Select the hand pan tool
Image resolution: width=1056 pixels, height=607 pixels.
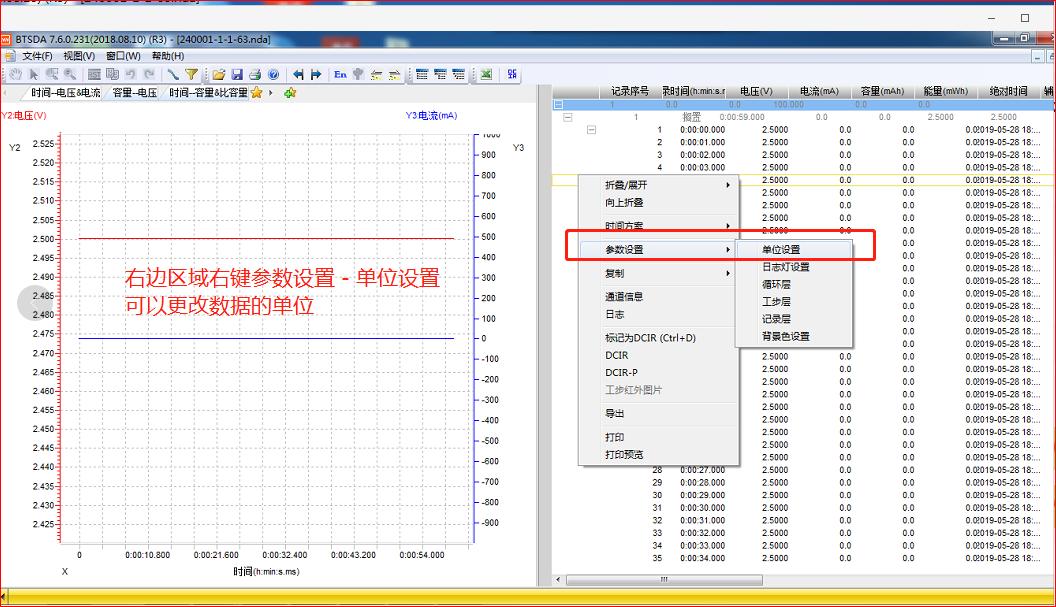(x=15, y=74)
